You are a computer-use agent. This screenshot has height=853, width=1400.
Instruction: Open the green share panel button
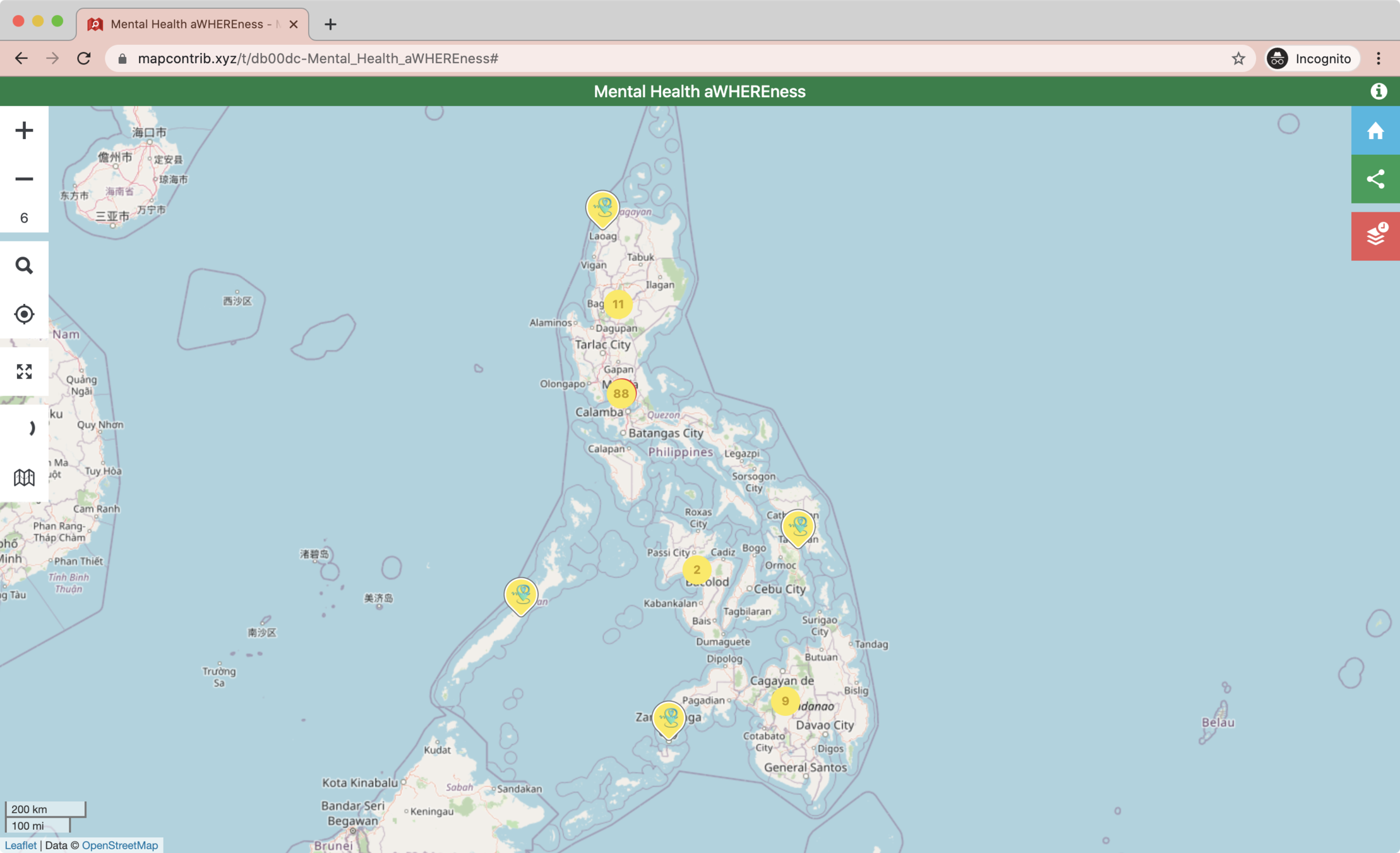[1375, 179]
